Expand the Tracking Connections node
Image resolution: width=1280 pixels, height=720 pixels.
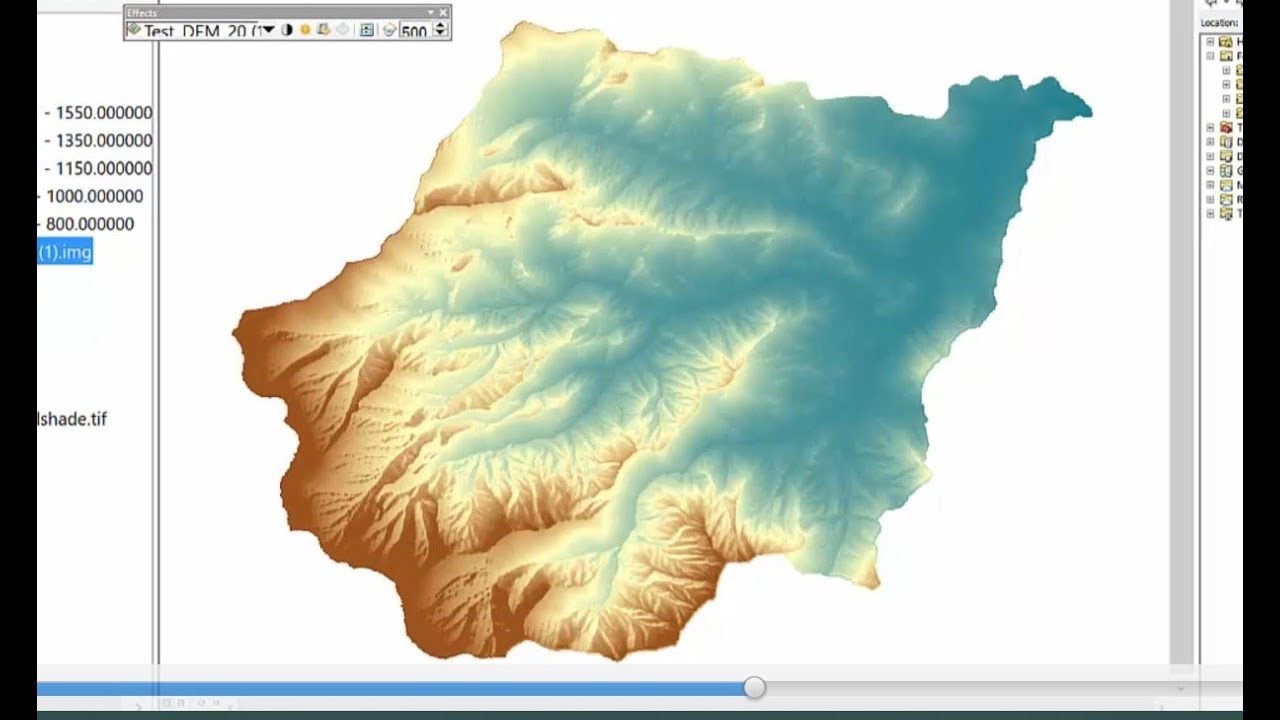1210,214
